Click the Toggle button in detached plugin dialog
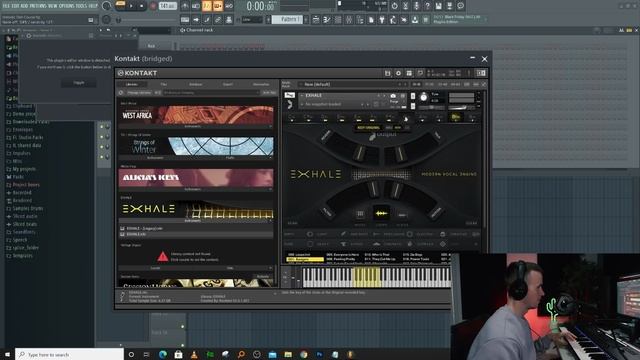Viewport: 640px width, 360px height. (79, 82)
